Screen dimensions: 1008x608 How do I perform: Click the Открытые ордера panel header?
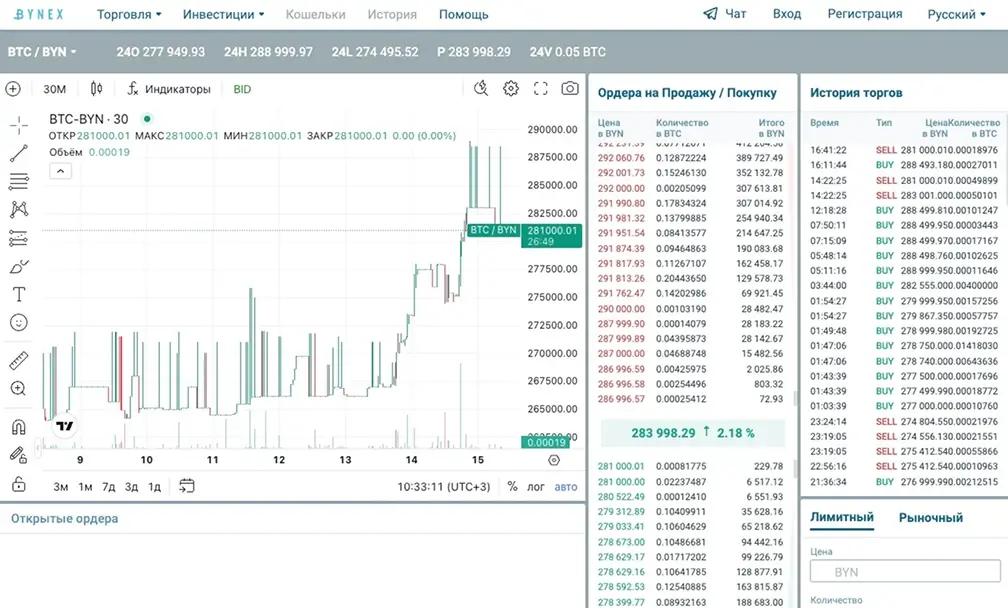click(x=64, y=519)
